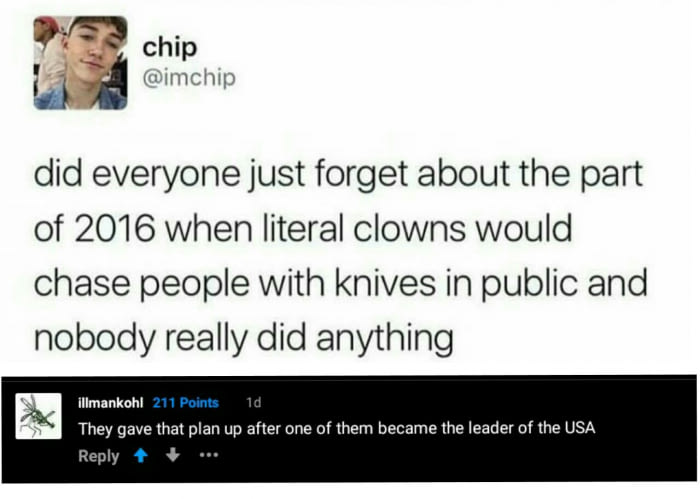Click the word 2016 in the tweet
700x499 pixels.
click(x=114, y=229)
